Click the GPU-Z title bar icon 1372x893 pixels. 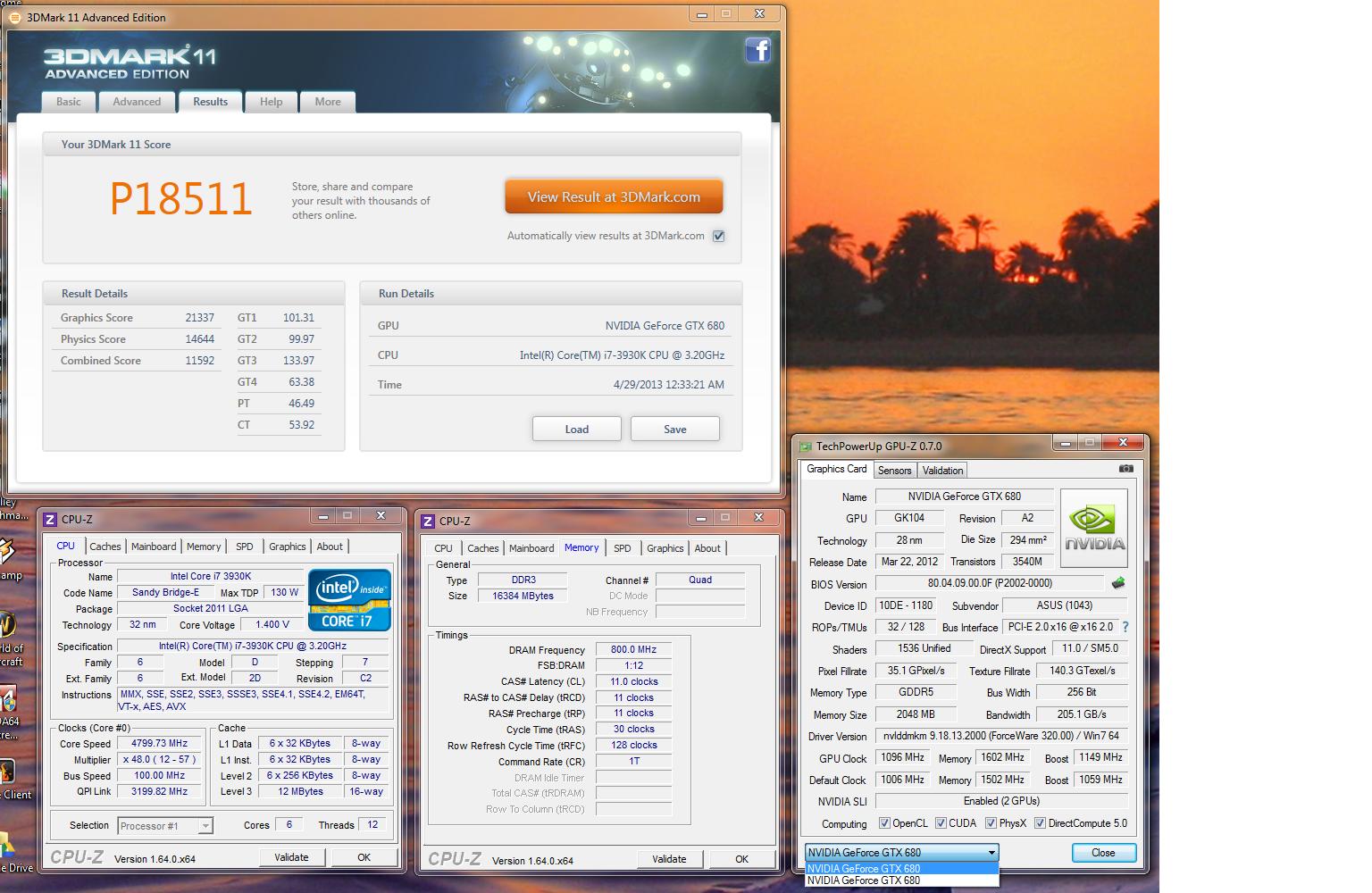click(806, 446)
